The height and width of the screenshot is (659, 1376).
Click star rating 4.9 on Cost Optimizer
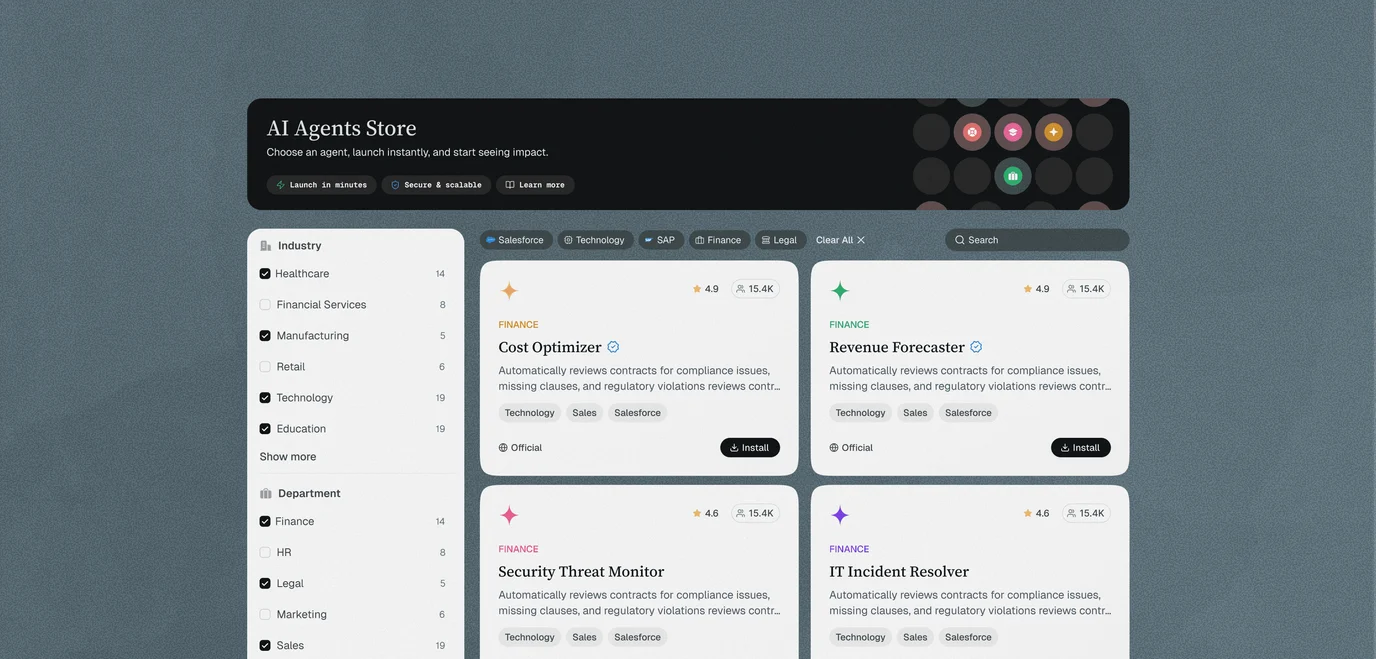pos(705,289)
